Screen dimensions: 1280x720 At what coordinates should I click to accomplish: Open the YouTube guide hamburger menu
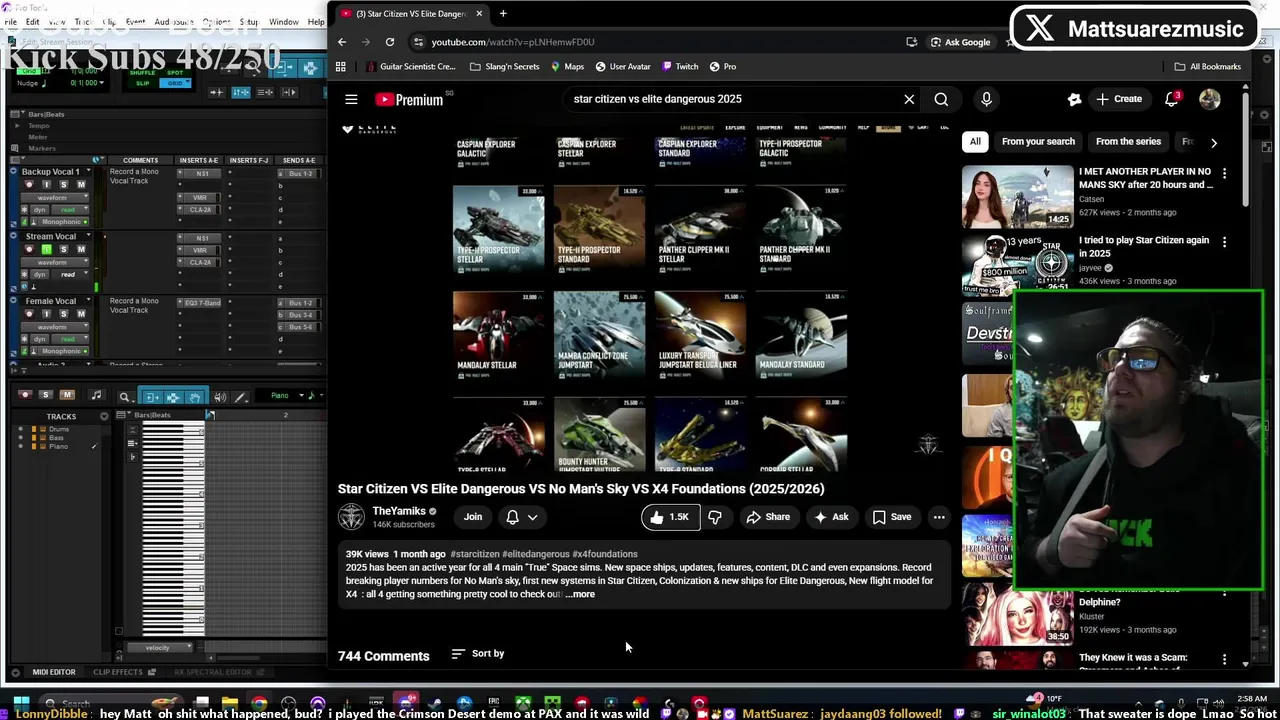(351, 99)
